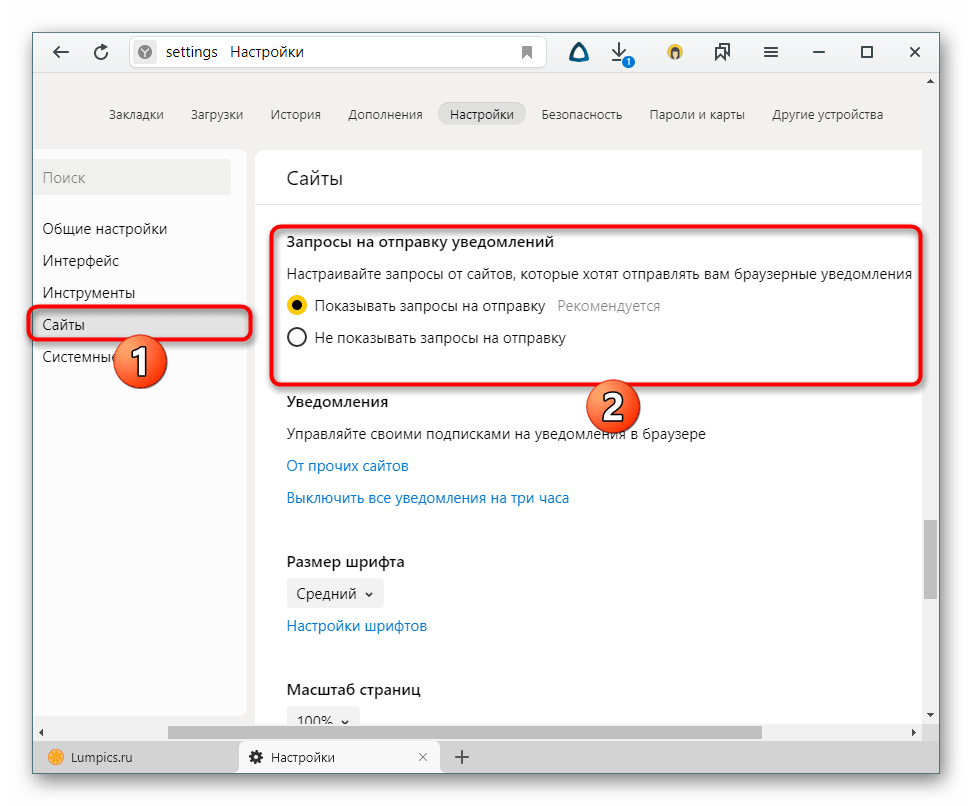
Task: Click 'Запросы на отправку уведомлений' heading
Action: pos(420,242)
